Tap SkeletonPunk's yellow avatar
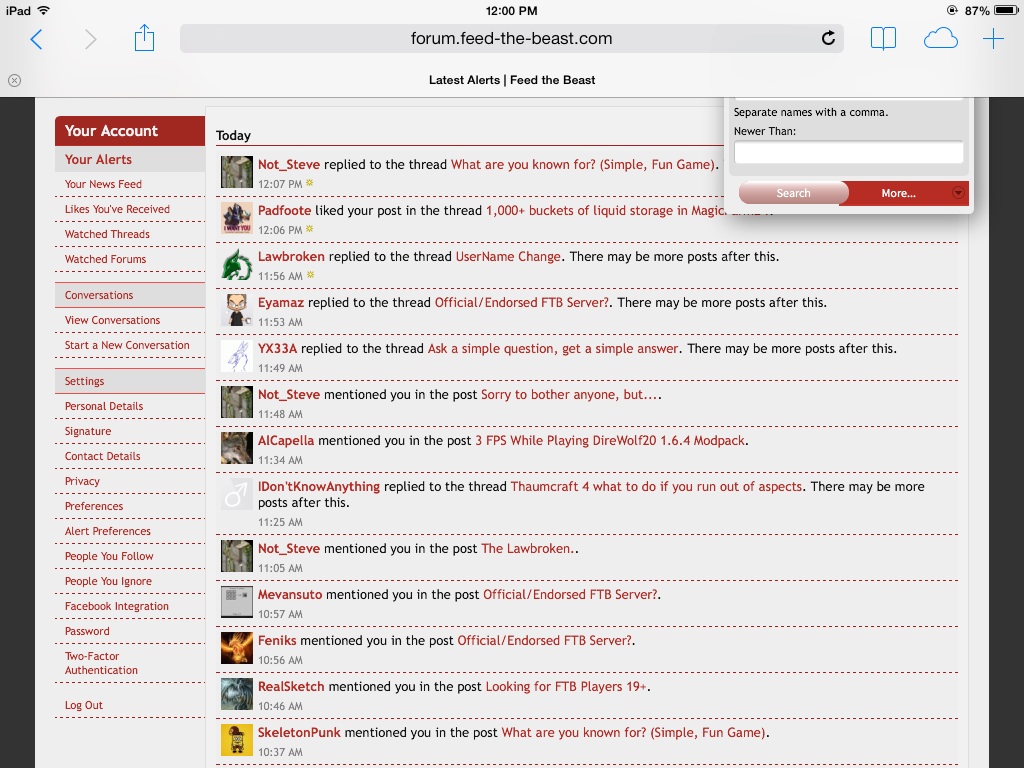This screenshot has width=1024, height=768. 237,740
